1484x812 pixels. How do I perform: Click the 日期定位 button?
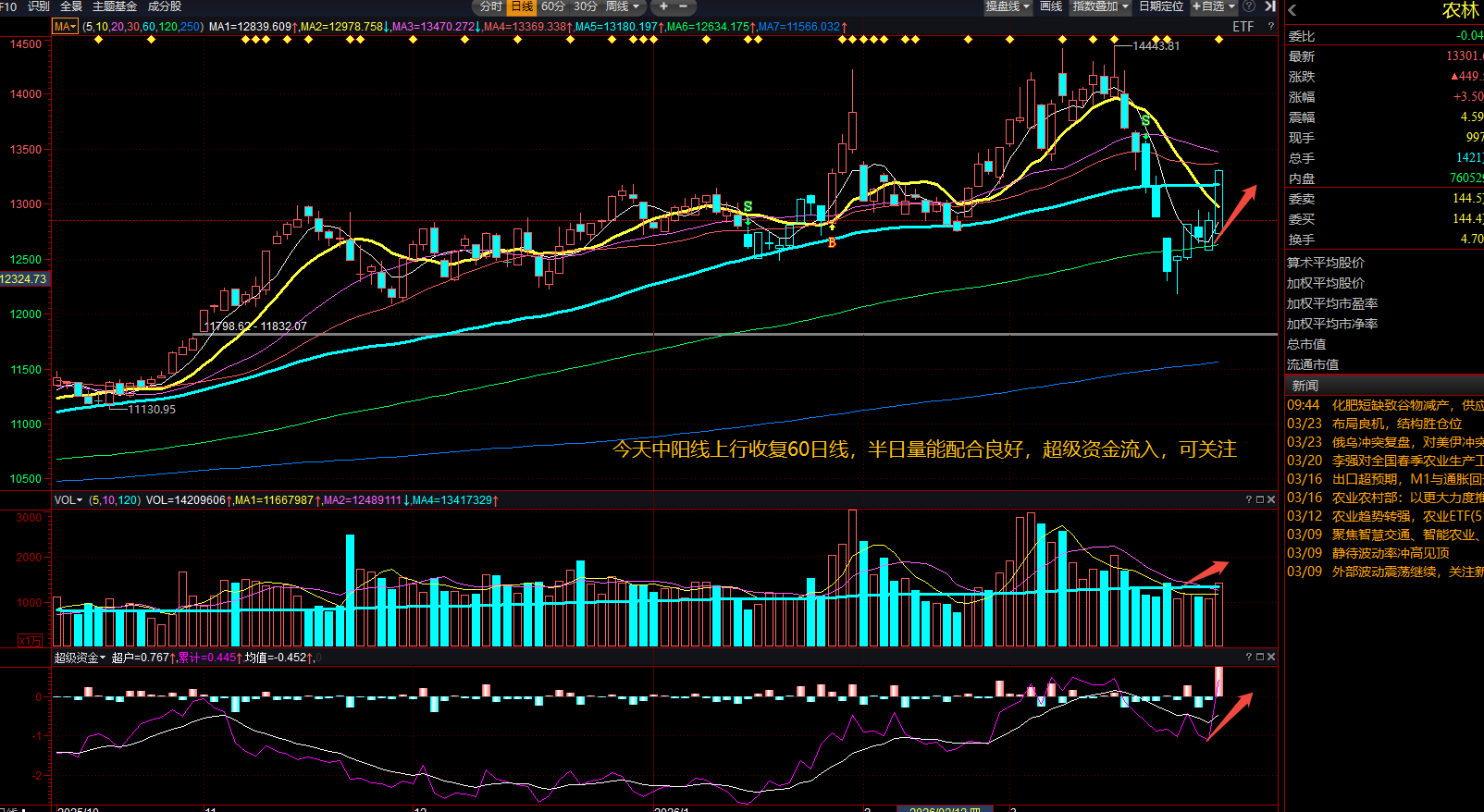click(x=1160, y=6)
